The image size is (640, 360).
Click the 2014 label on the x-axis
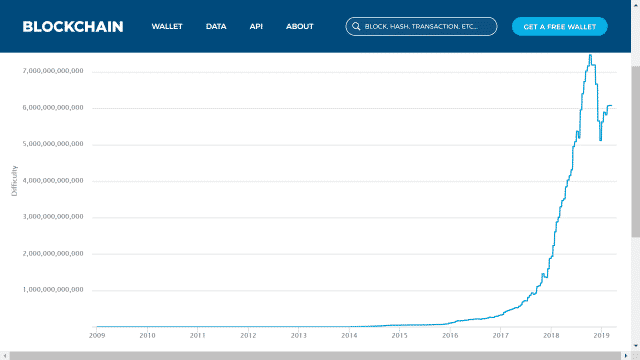pos(349,336)
